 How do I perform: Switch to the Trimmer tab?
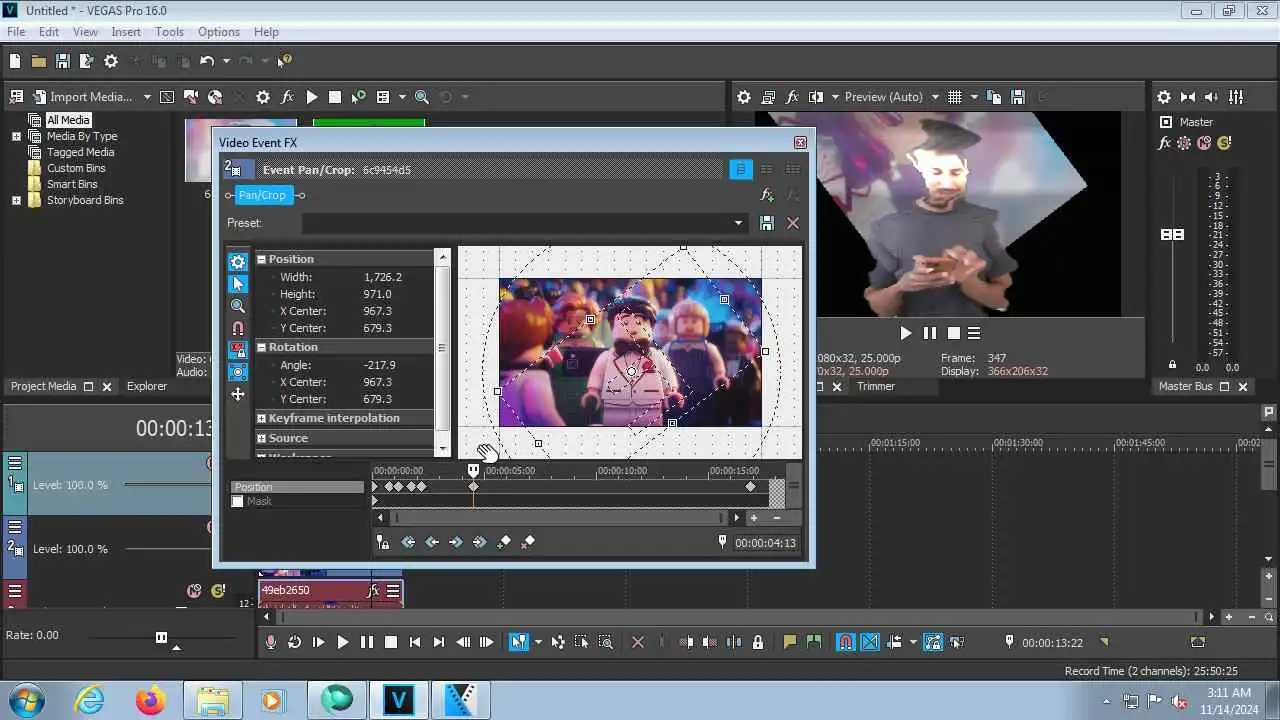pyautogui.click(x=876, y=386)
